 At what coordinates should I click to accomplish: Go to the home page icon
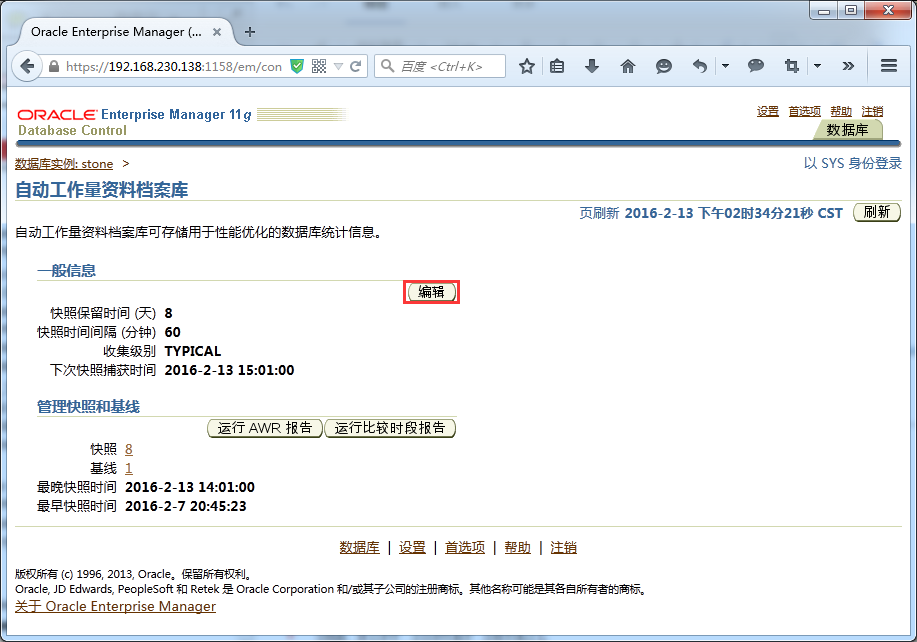pyautogui.click(x=628, y=66)
